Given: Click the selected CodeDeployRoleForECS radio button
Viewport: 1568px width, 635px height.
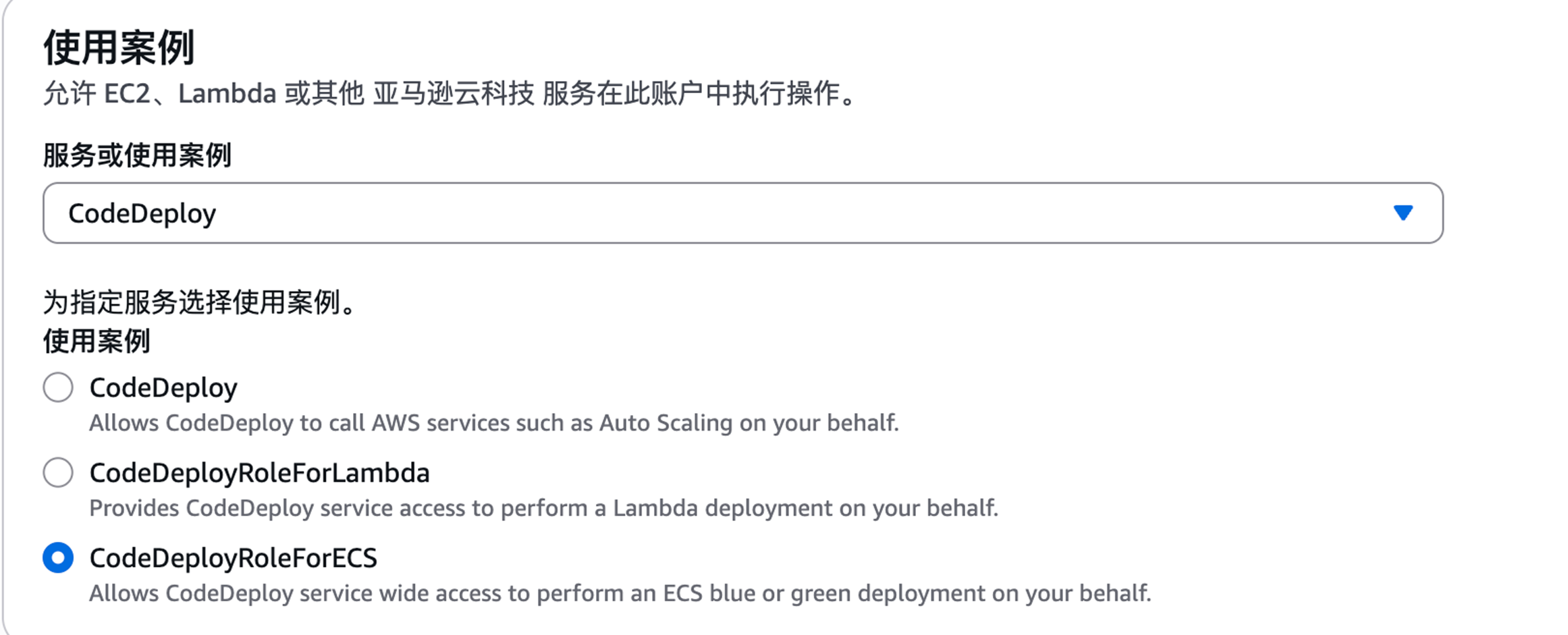Looking at the screenshot, I should pos(58,558).
